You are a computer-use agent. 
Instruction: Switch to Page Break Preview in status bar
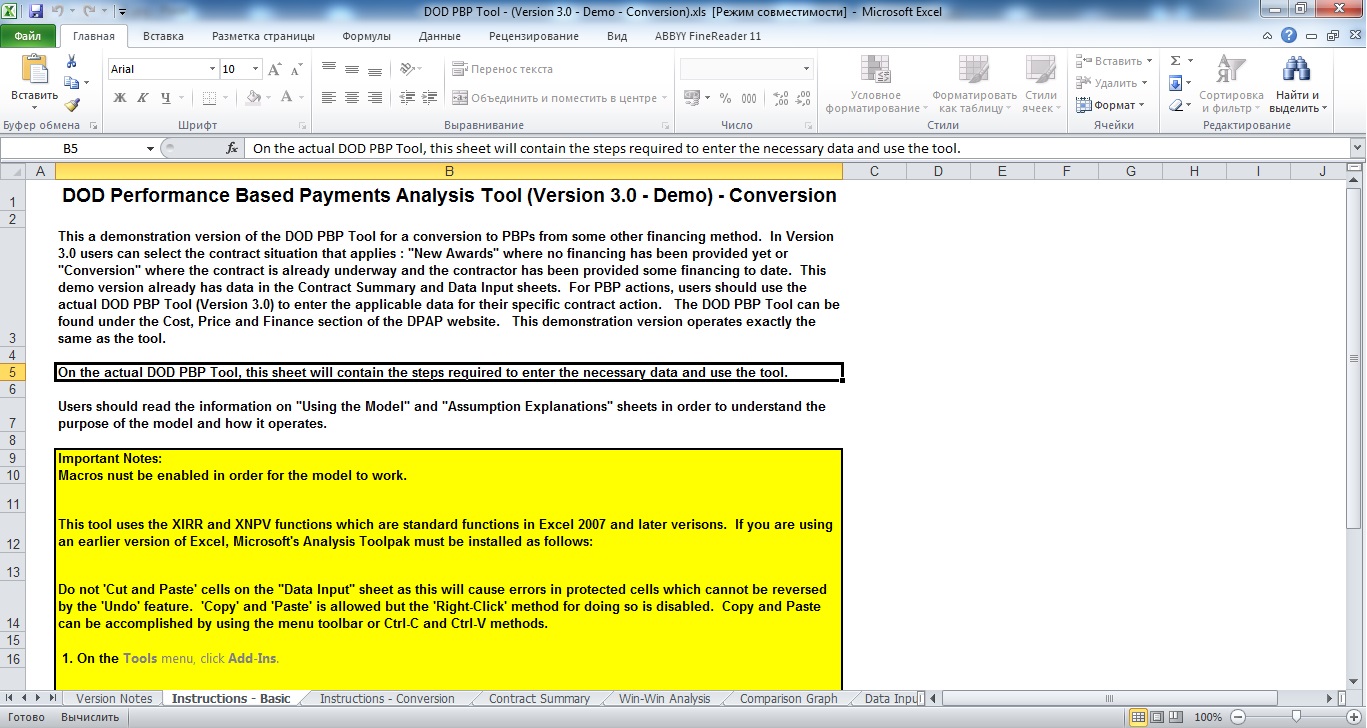point(1177,717)
